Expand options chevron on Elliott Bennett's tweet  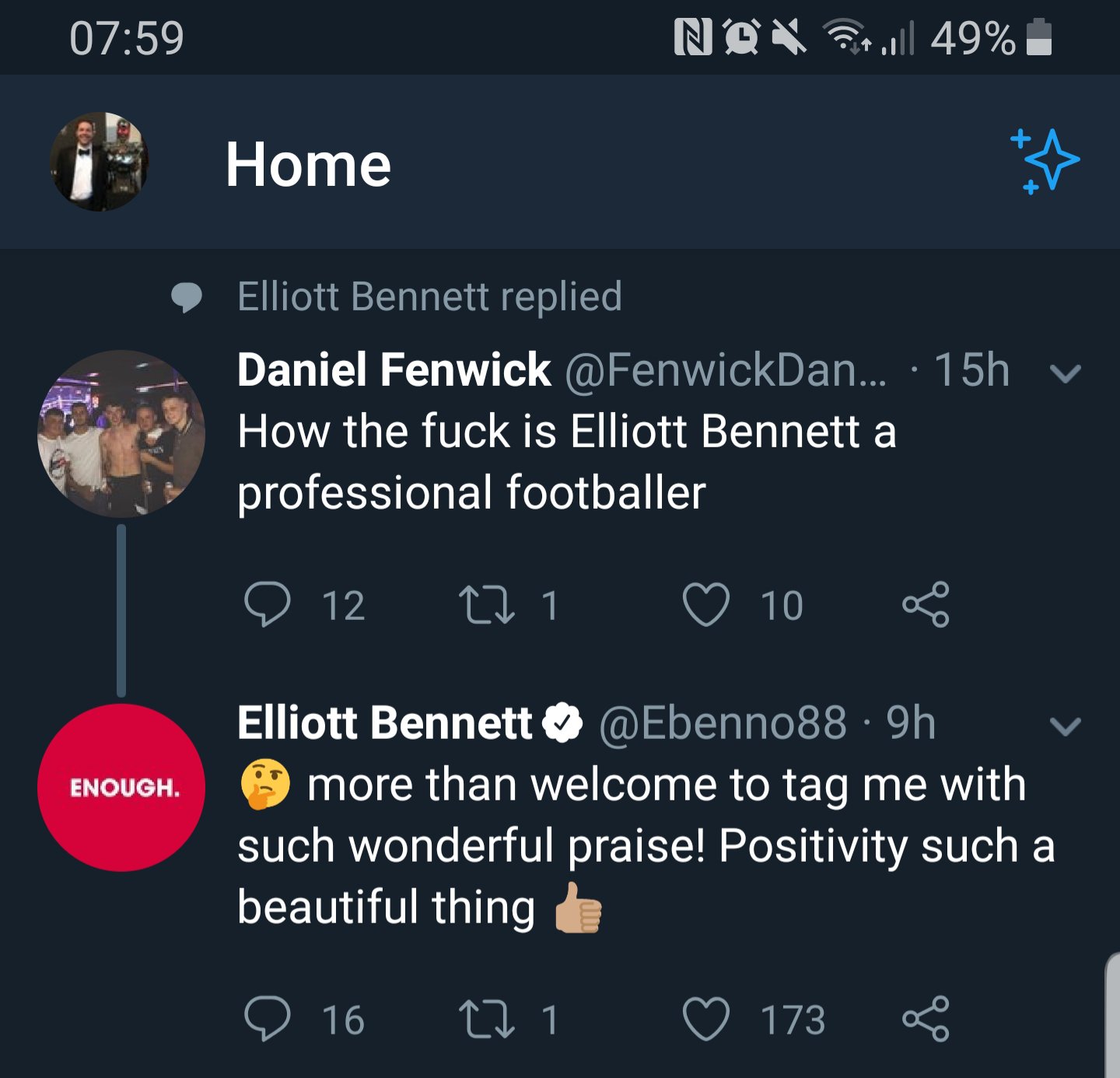pyautogui.click(x=1065, y=726)
